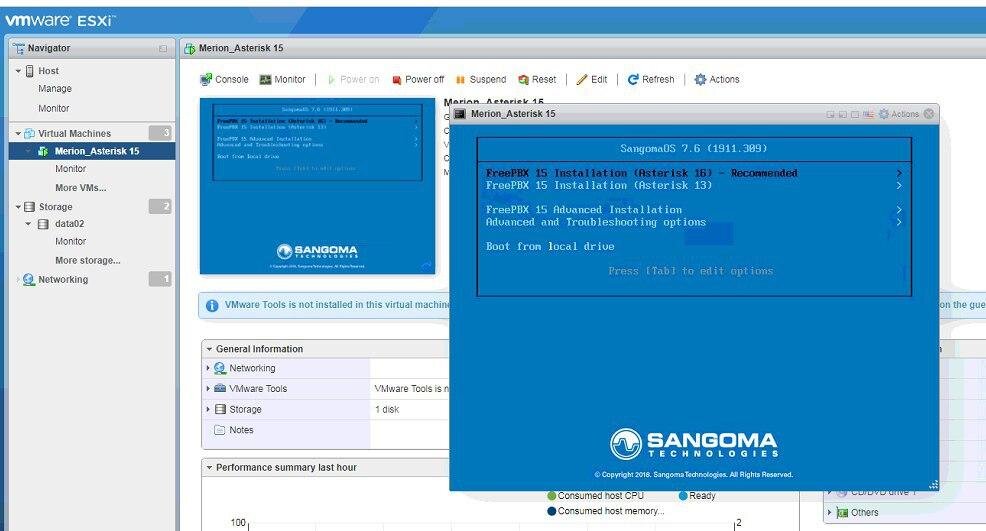Click the greyed Power on button
The height and width of the screenshot is (531, 986).
pos(353,79)
